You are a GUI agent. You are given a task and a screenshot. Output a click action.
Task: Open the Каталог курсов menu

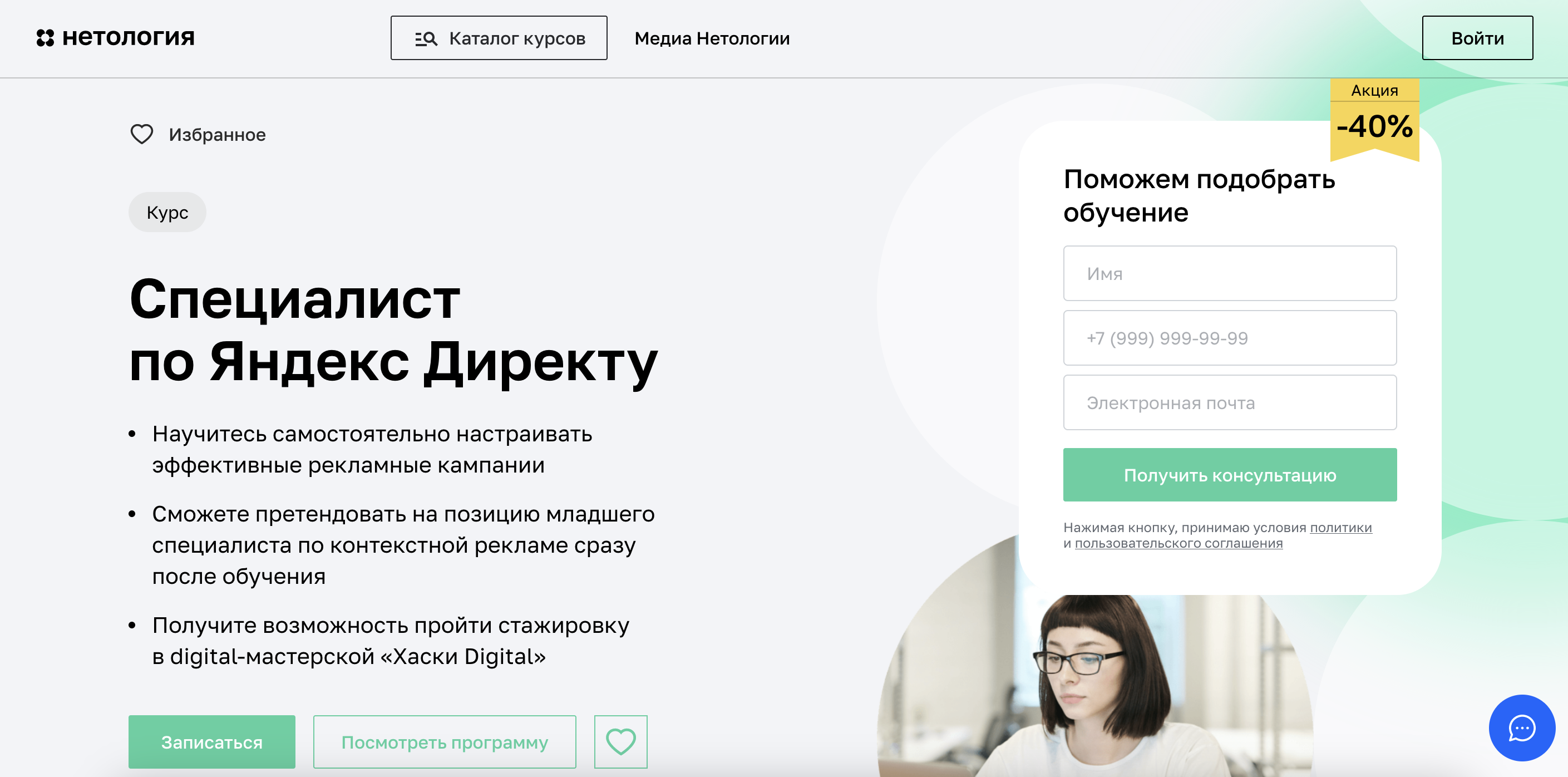(499, 38)
